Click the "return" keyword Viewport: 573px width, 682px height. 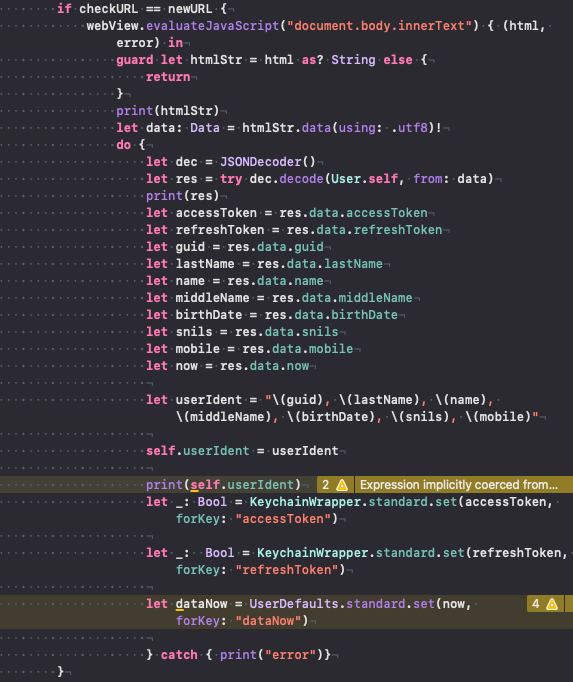[x=168, y=77]
